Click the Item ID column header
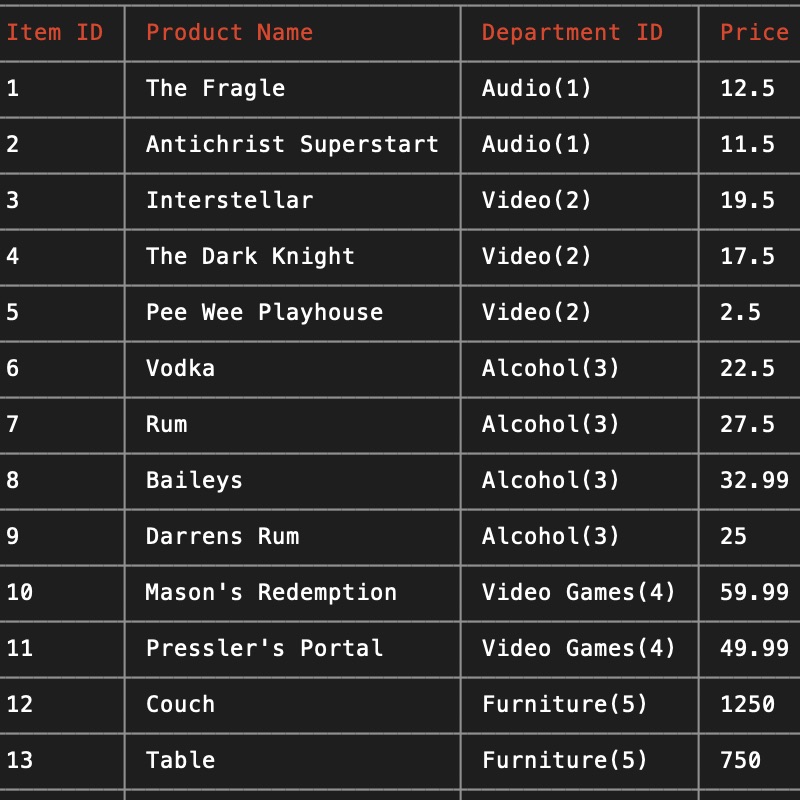The width and height of the screenshot is (800, 800). [55, 32]
